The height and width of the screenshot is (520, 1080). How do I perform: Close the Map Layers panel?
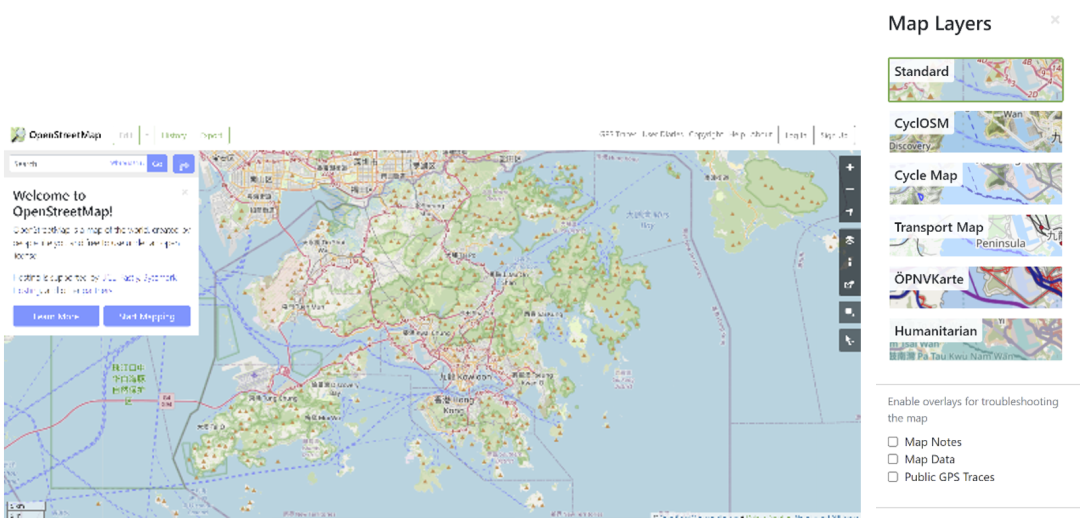1055,20
